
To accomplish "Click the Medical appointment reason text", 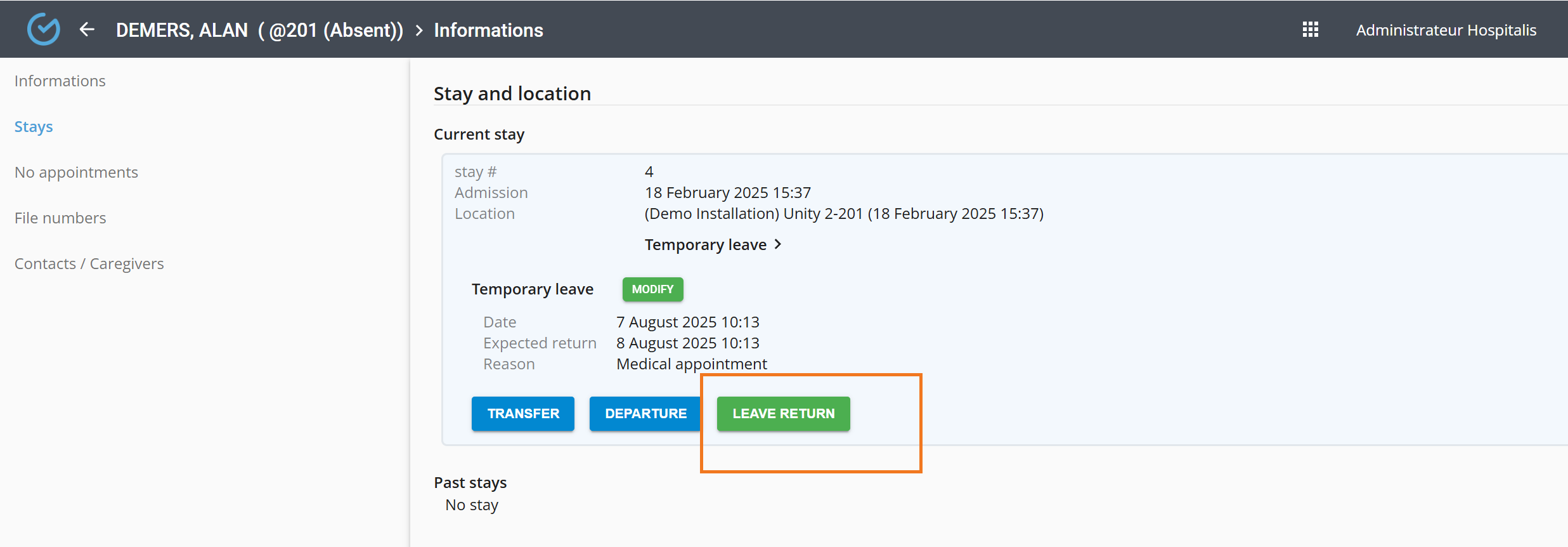I will 691,364.
